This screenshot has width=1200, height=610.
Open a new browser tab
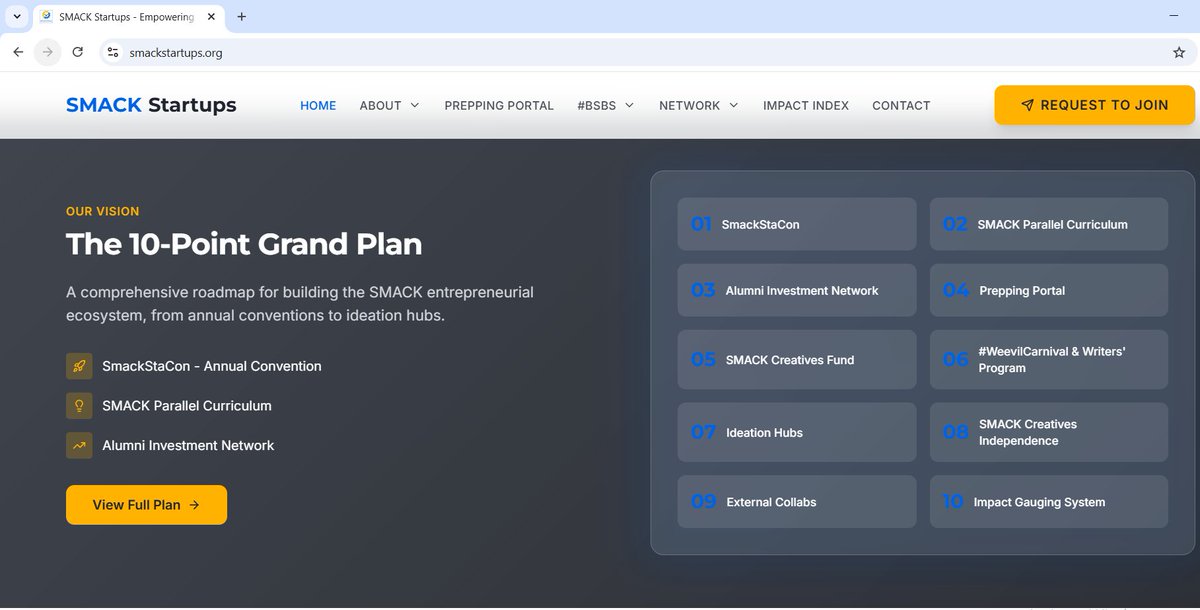(x=241, y=17)
